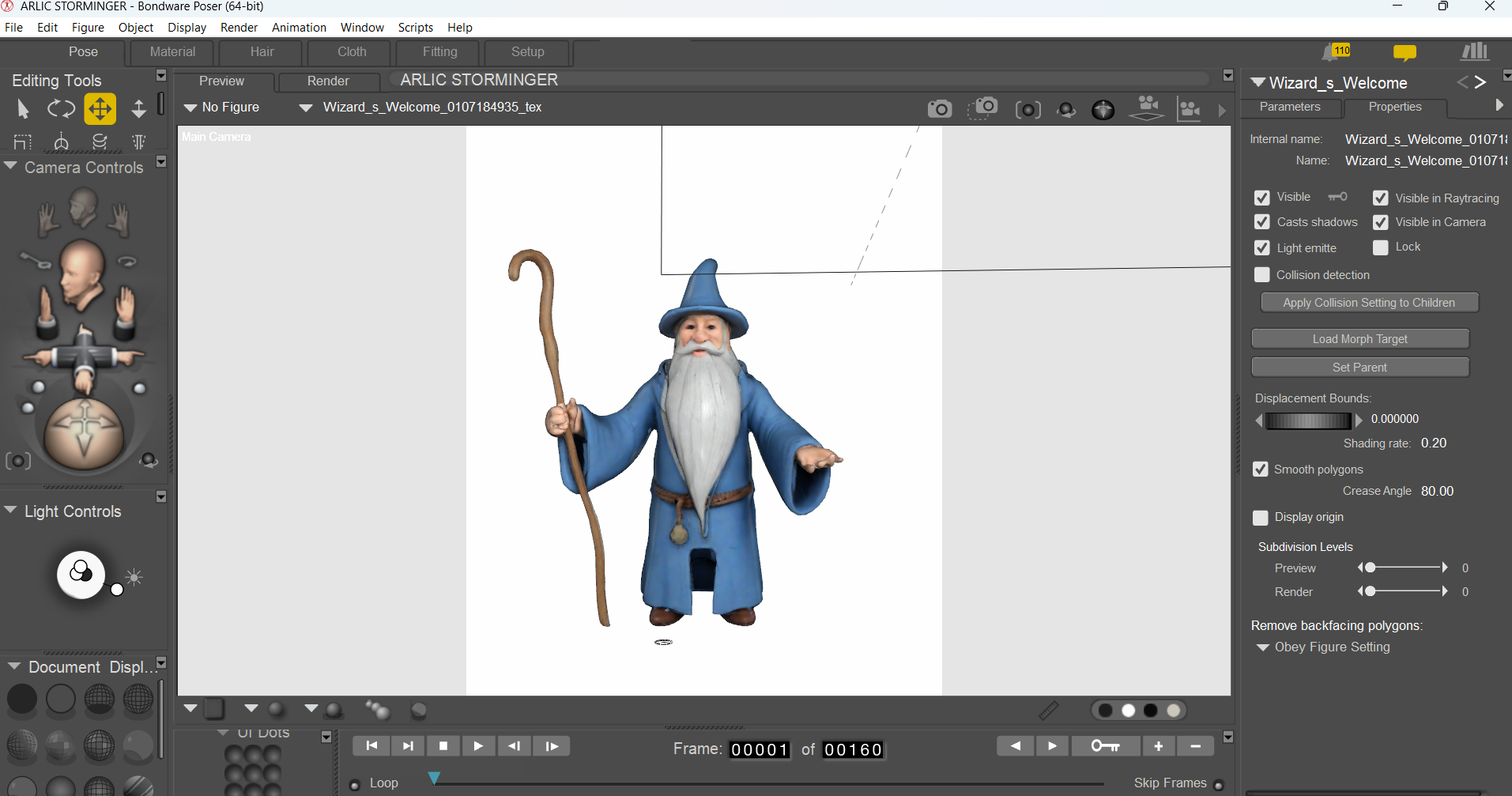Viewport: 1512px width, 796px height.
Task: Collapse the Camera Controls panel
Action: 10,166
